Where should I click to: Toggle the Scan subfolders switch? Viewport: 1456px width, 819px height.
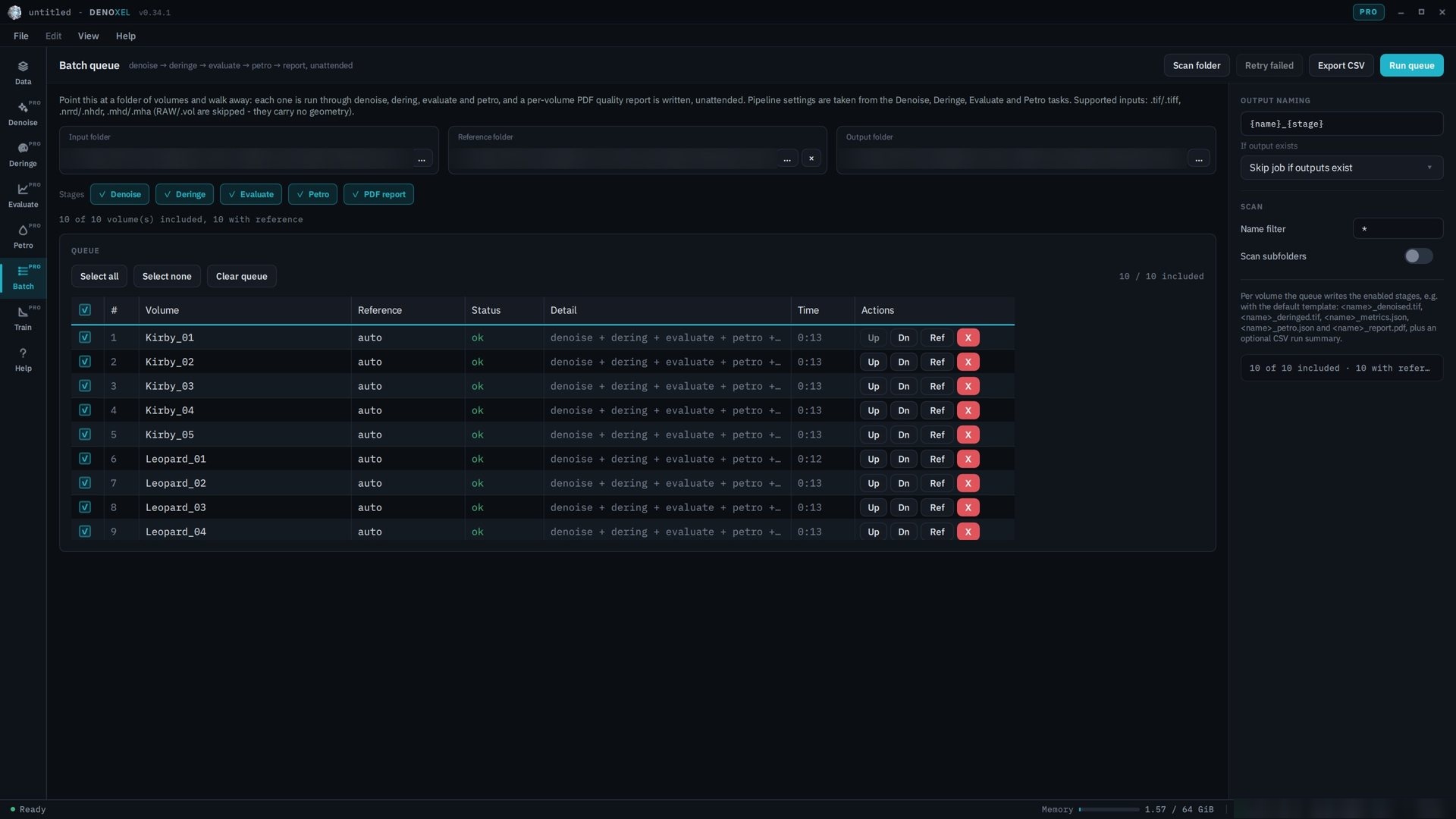[x=1418, y=256]
